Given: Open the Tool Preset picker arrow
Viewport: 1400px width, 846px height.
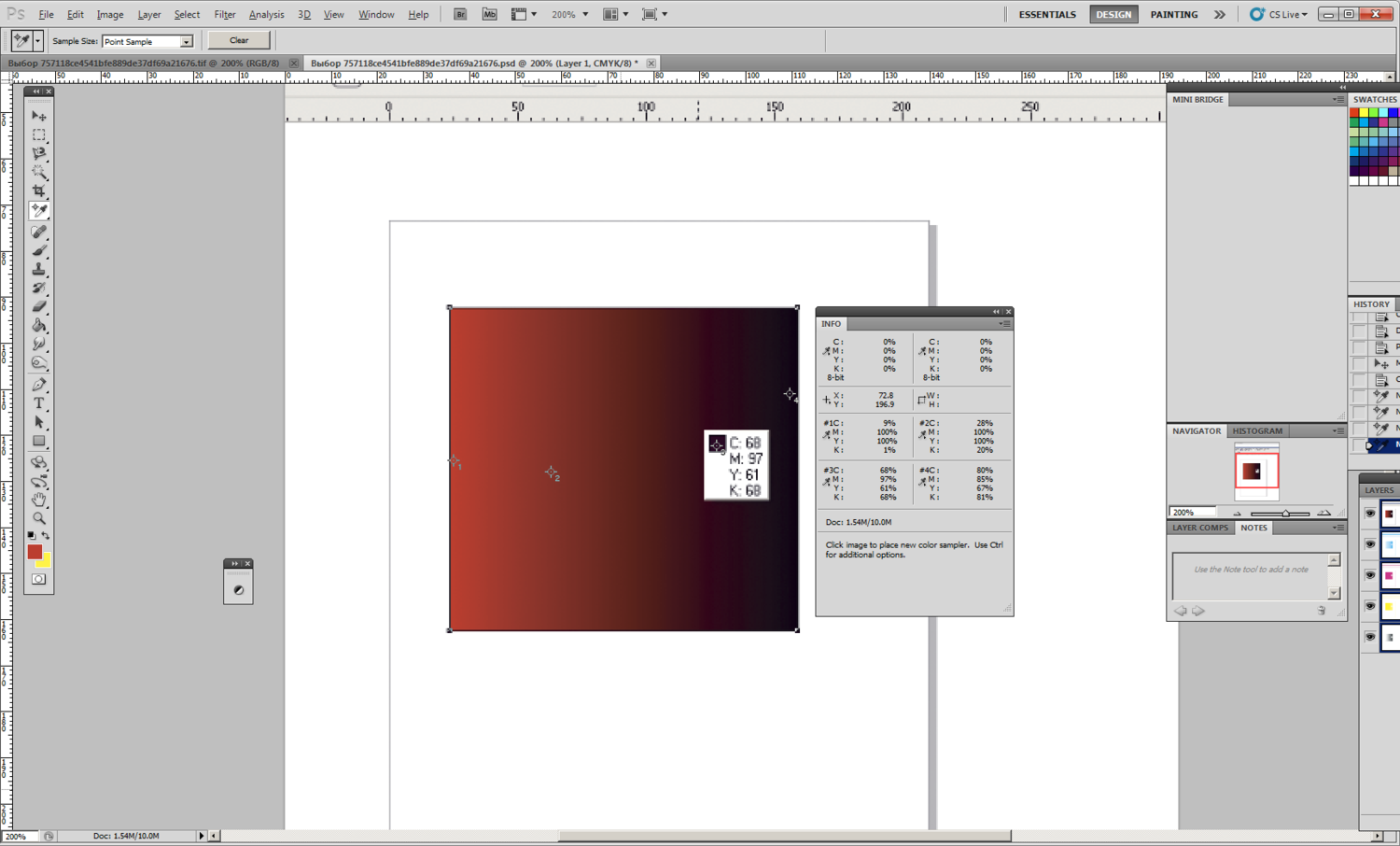Looking at the screenshot, I should (x=37, y=41).
